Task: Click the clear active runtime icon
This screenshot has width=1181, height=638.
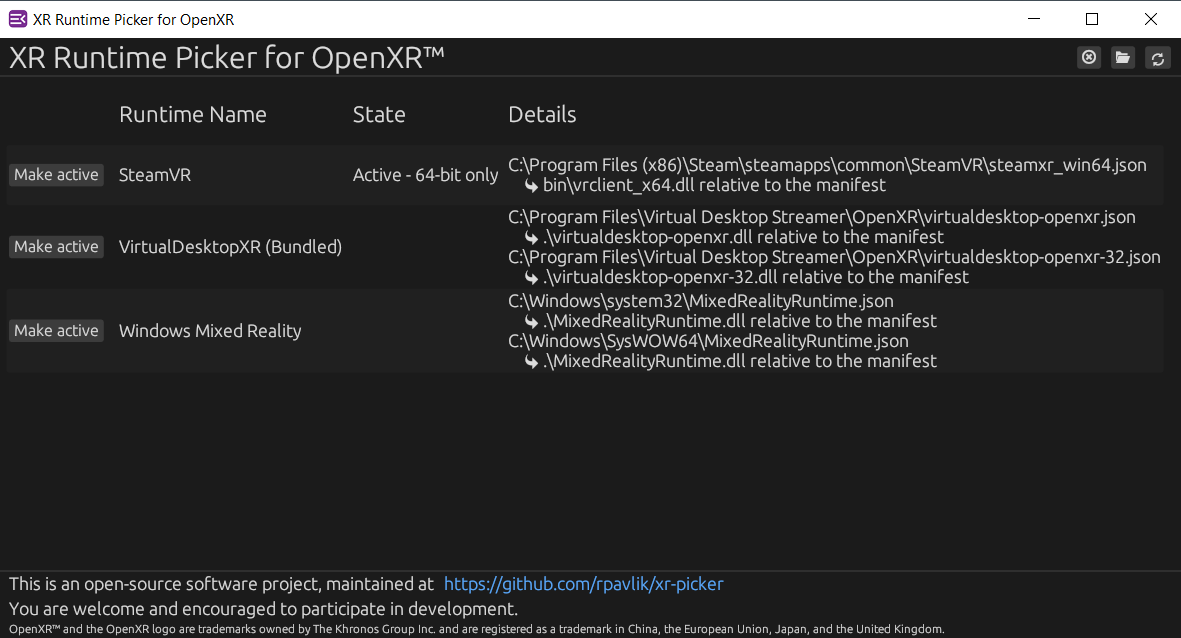Action: 1089,58
